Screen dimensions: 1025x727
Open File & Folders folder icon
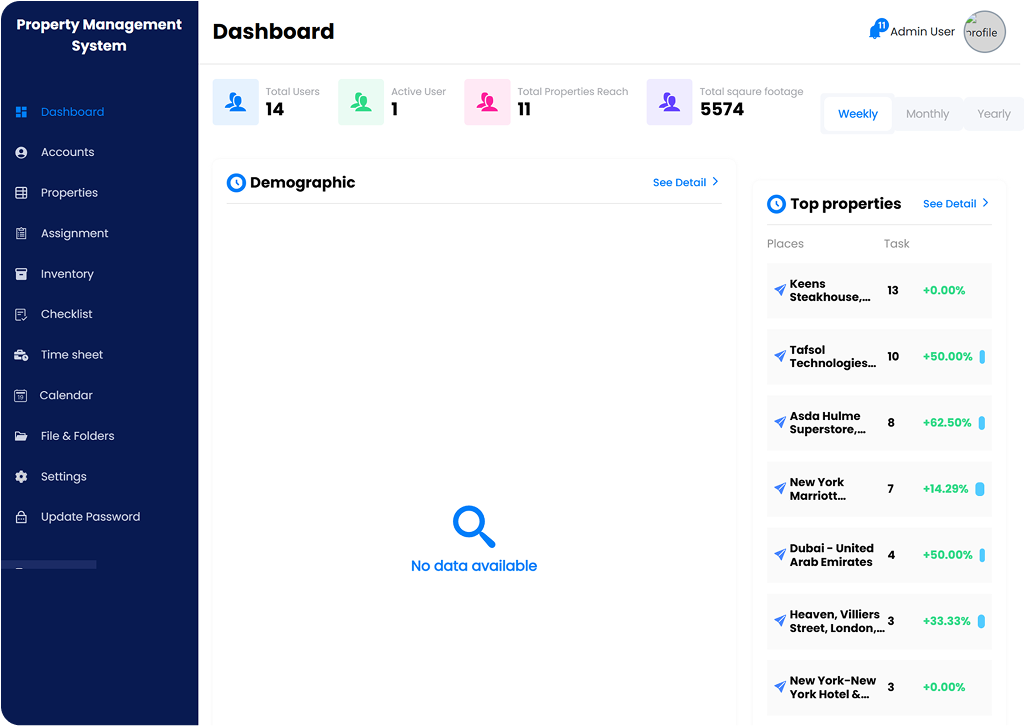(x=21, y=437)
